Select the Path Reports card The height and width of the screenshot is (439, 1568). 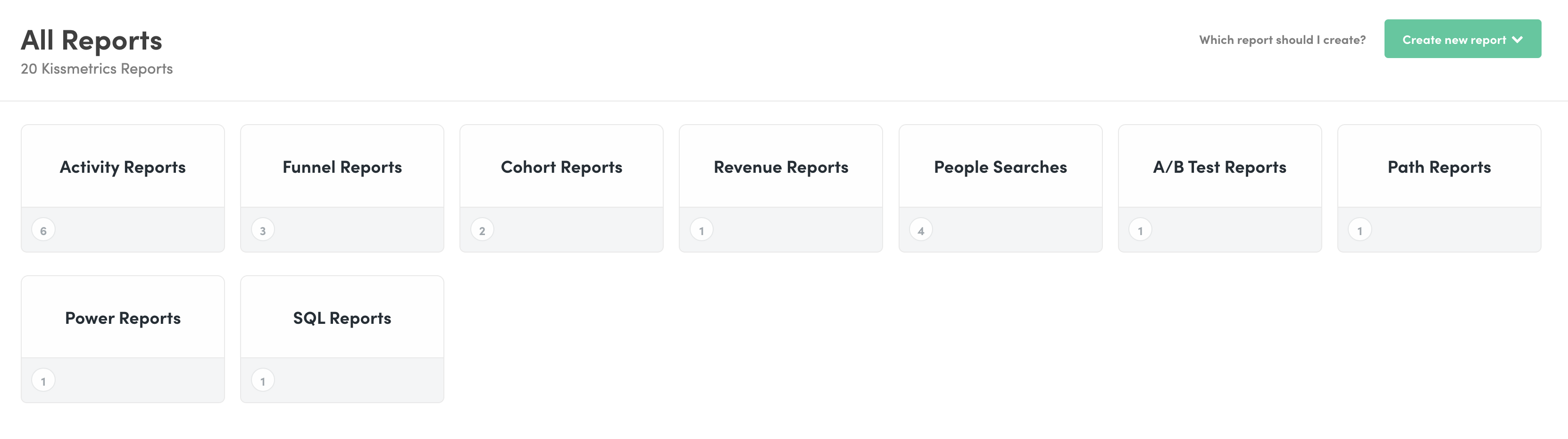[x=1439, y=167]
